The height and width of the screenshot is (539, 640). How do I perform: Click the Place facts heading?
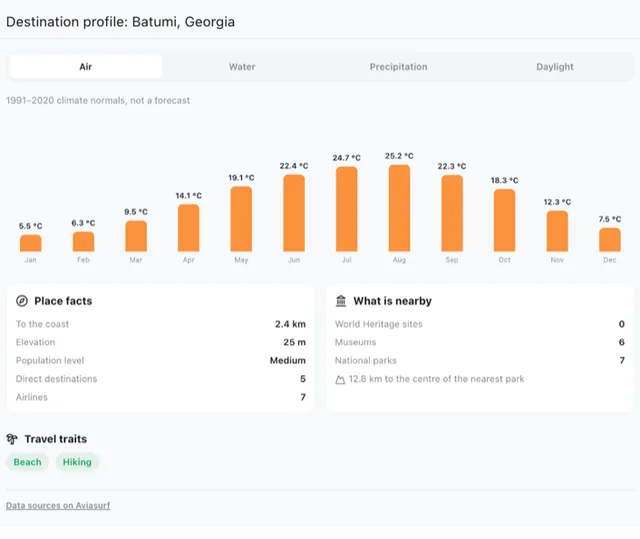pos(63,301)
